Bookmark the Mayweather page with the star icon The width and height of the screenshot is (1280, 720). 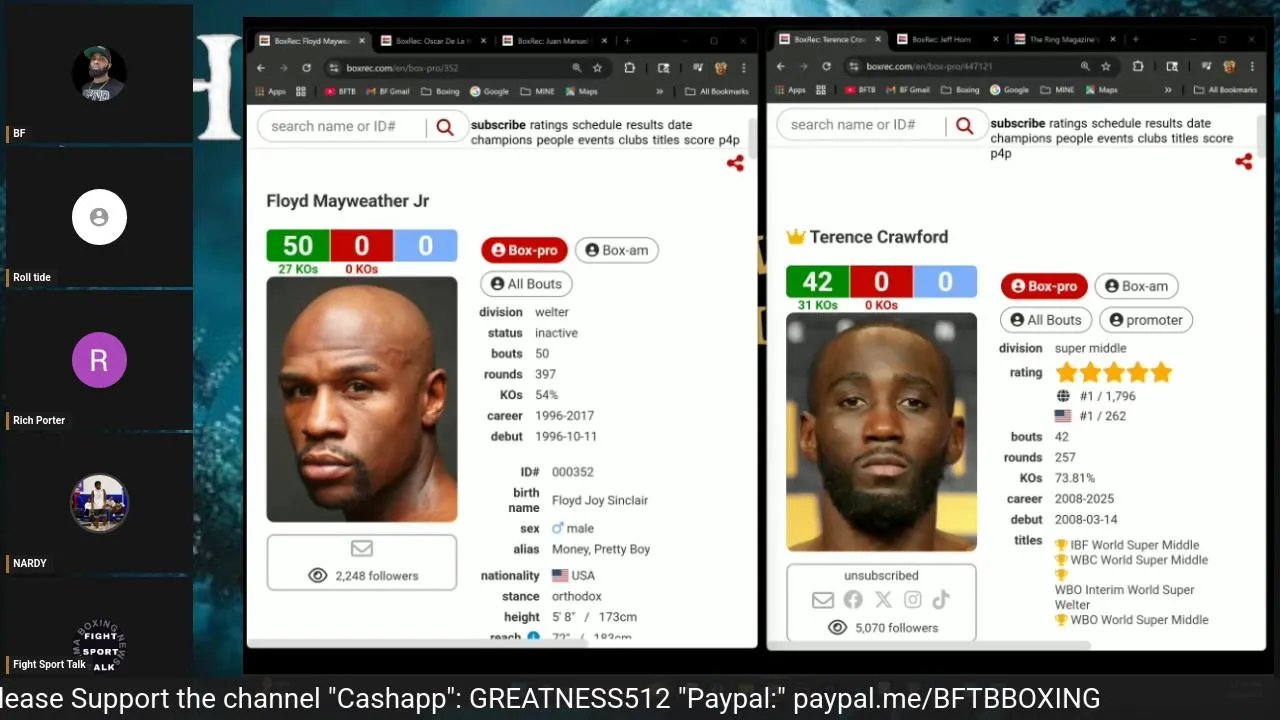[x=597, y=68]
